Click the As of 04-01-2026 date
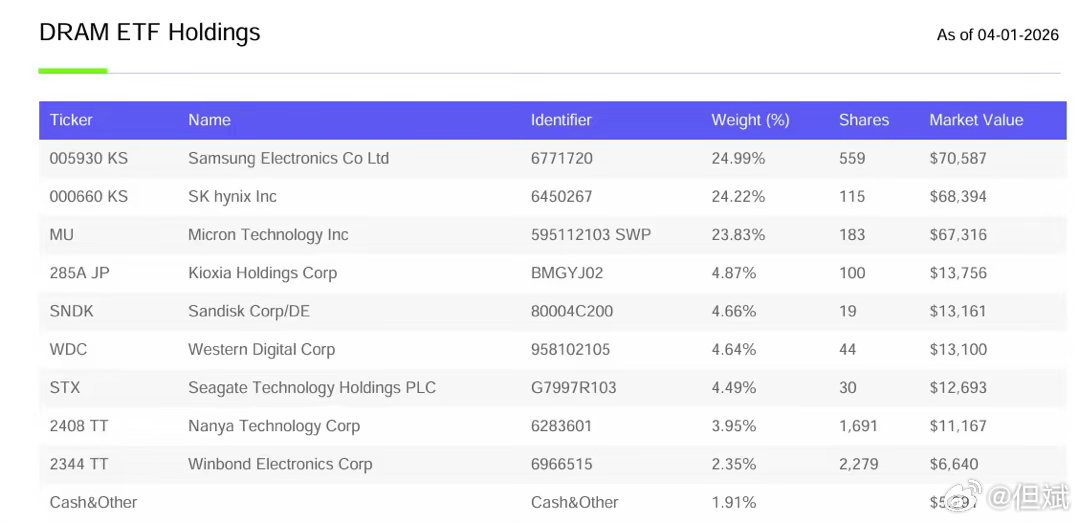1080x523 pixels. point(997,35)
